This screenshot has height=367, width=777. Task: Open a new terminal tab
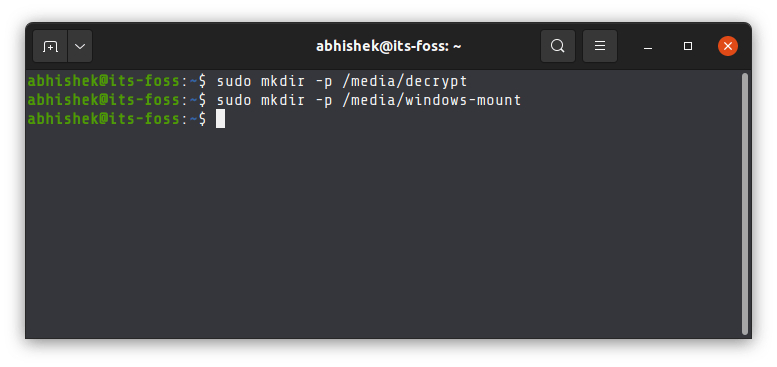(x=50, y=47)
